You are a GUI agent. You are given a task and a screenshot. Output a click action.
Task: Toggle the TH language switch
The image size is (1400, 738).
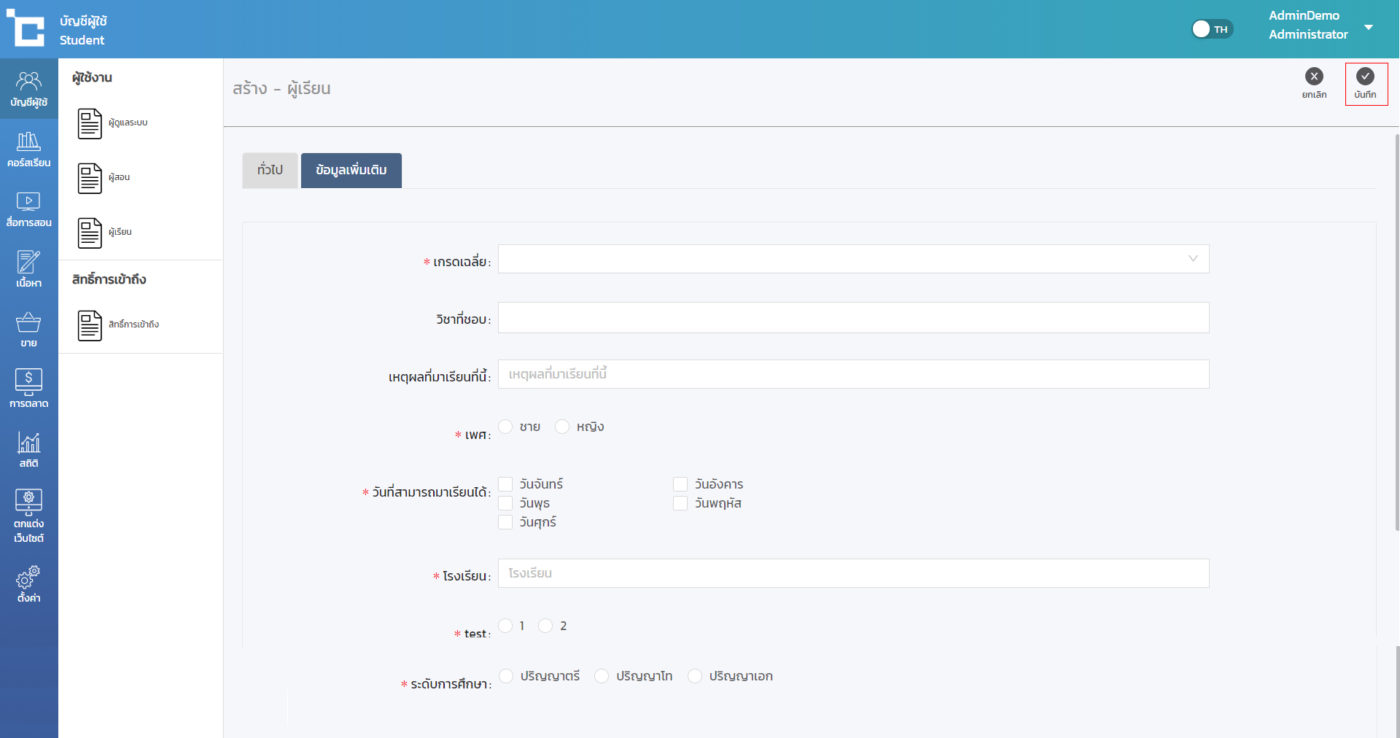pos(1212,29)
